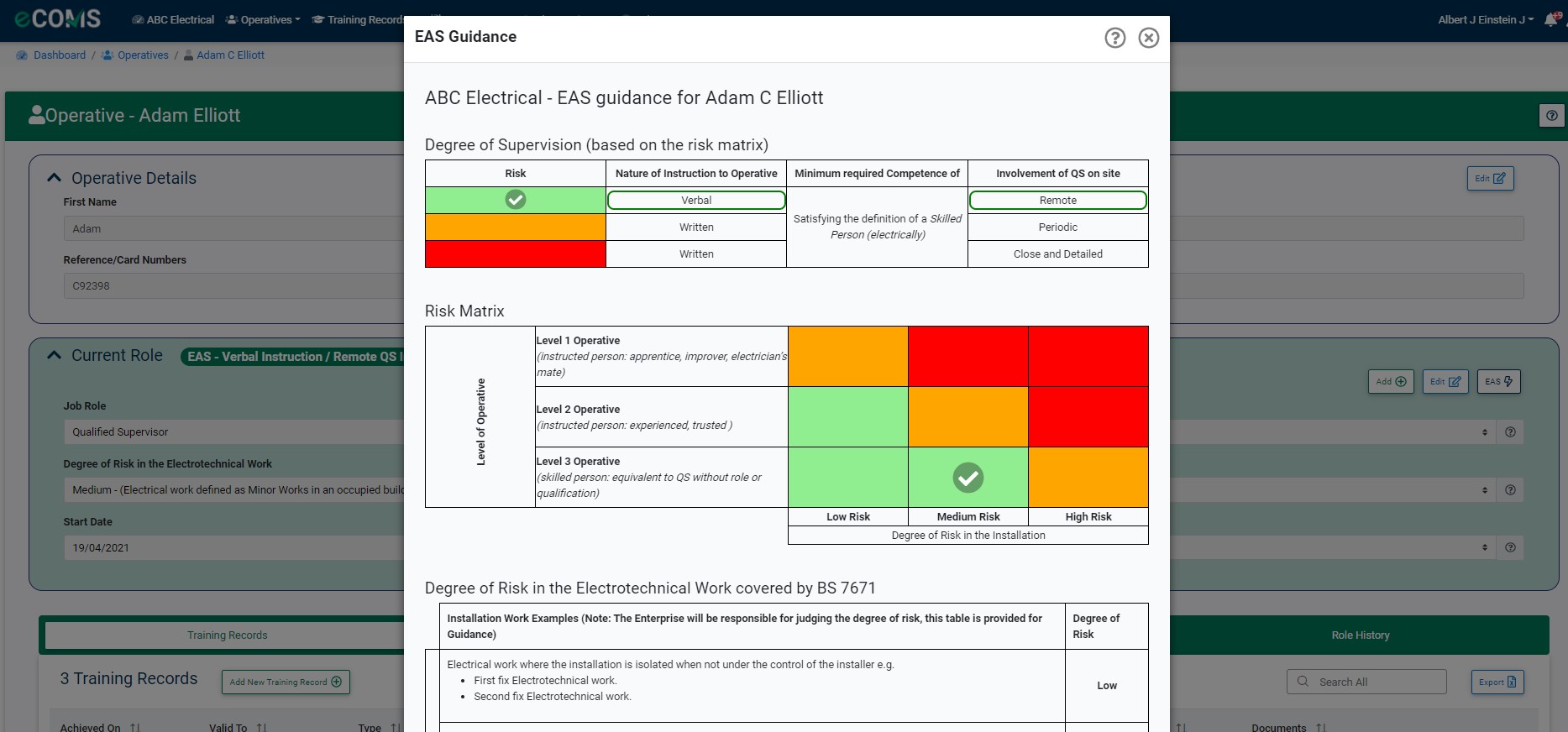Close the EAS Guidance dialog
This screenshot has height=732, width=1568.
point(1148,38)
